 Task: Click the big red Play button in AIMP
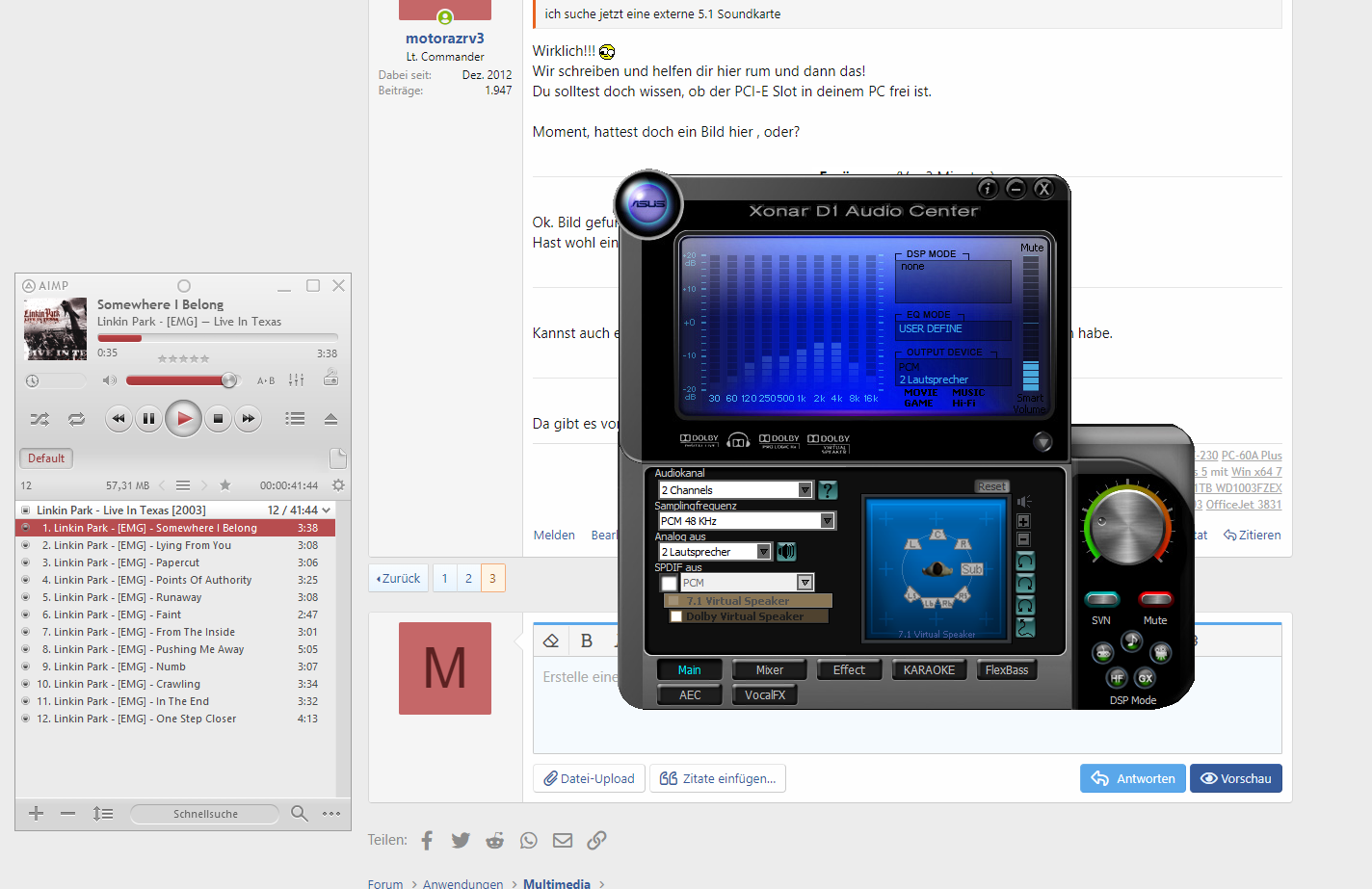click(x=183, y=418)
